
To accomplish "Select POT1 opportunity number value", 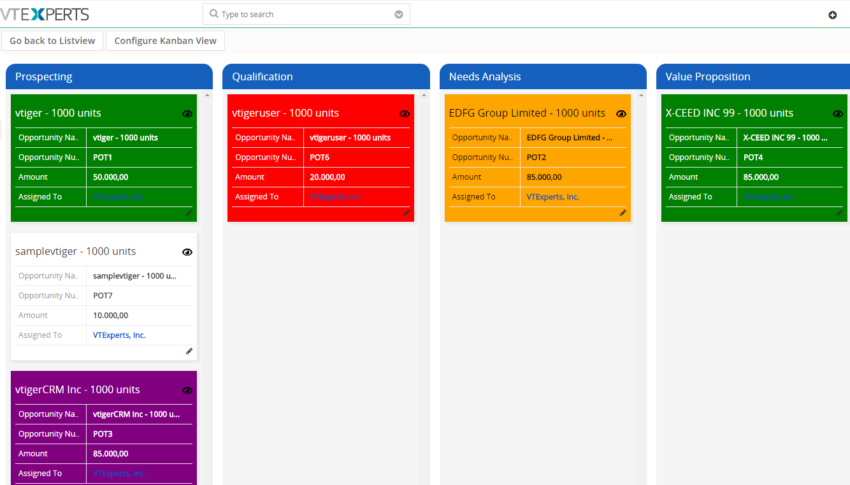I will coord(102,157).
